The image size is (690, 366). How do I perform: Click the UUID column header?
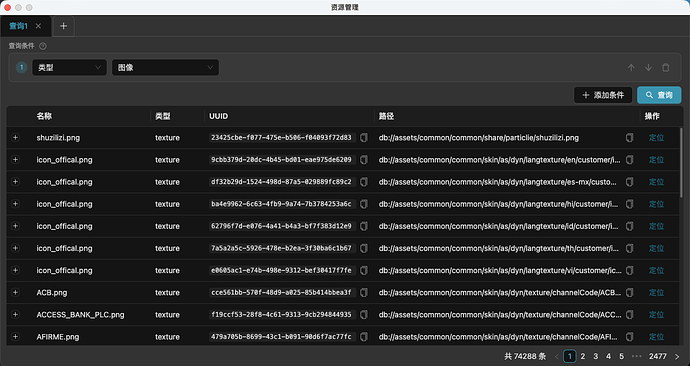218,116
